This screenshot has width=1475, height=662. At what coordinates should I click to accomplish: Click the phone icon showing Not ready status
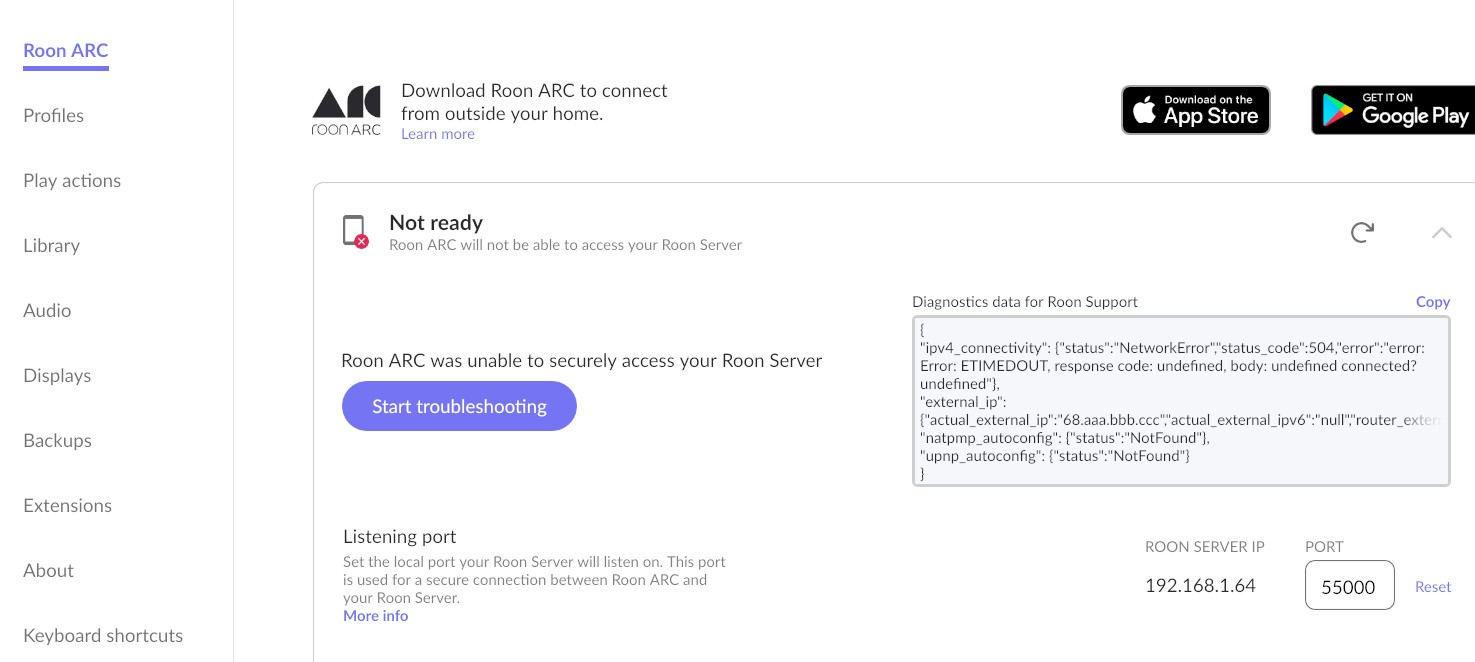(x=355, y=230)
